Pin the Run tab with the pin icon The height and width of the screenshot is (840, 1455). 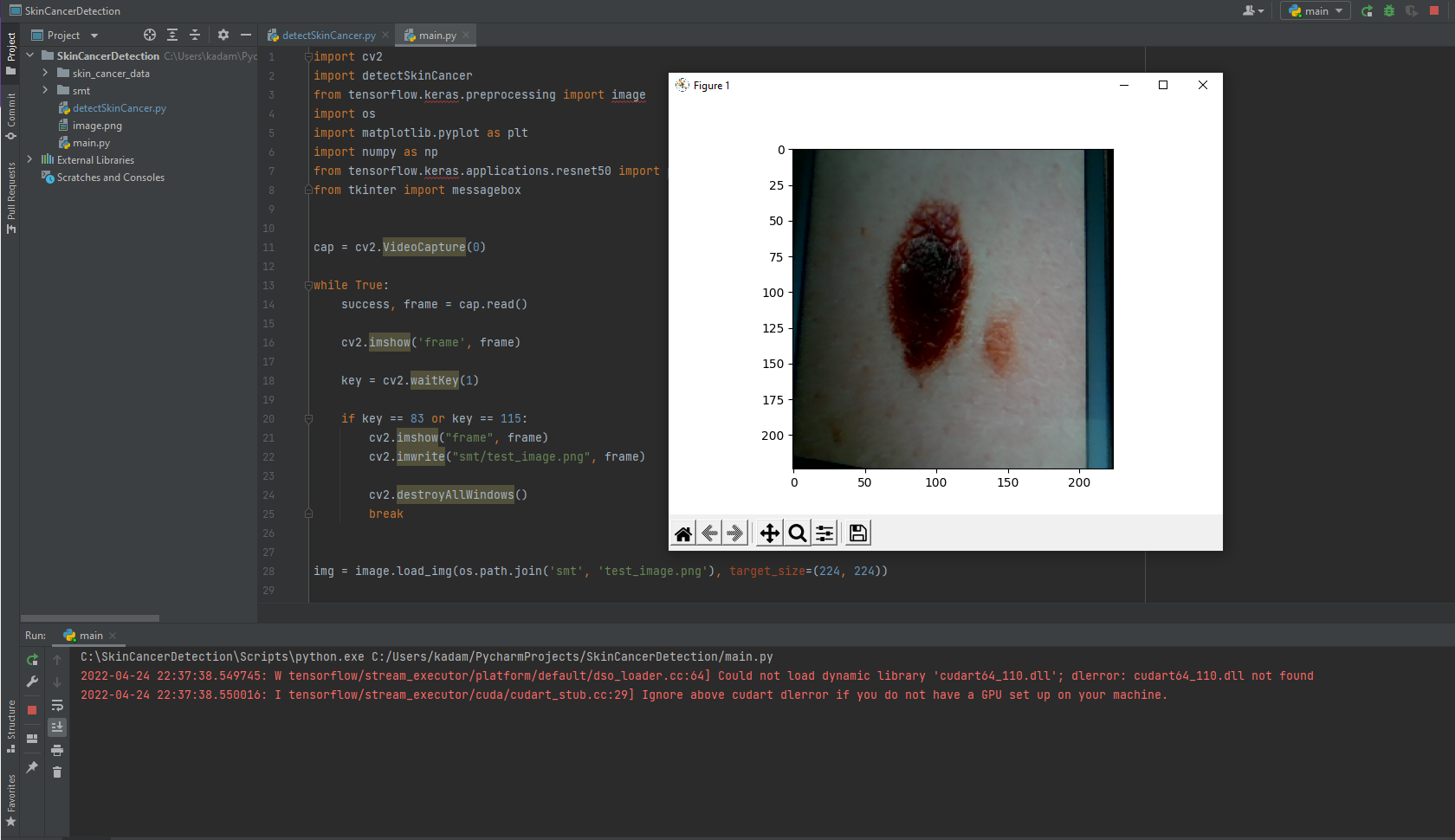pyautogui.click(x=32, y=767)
